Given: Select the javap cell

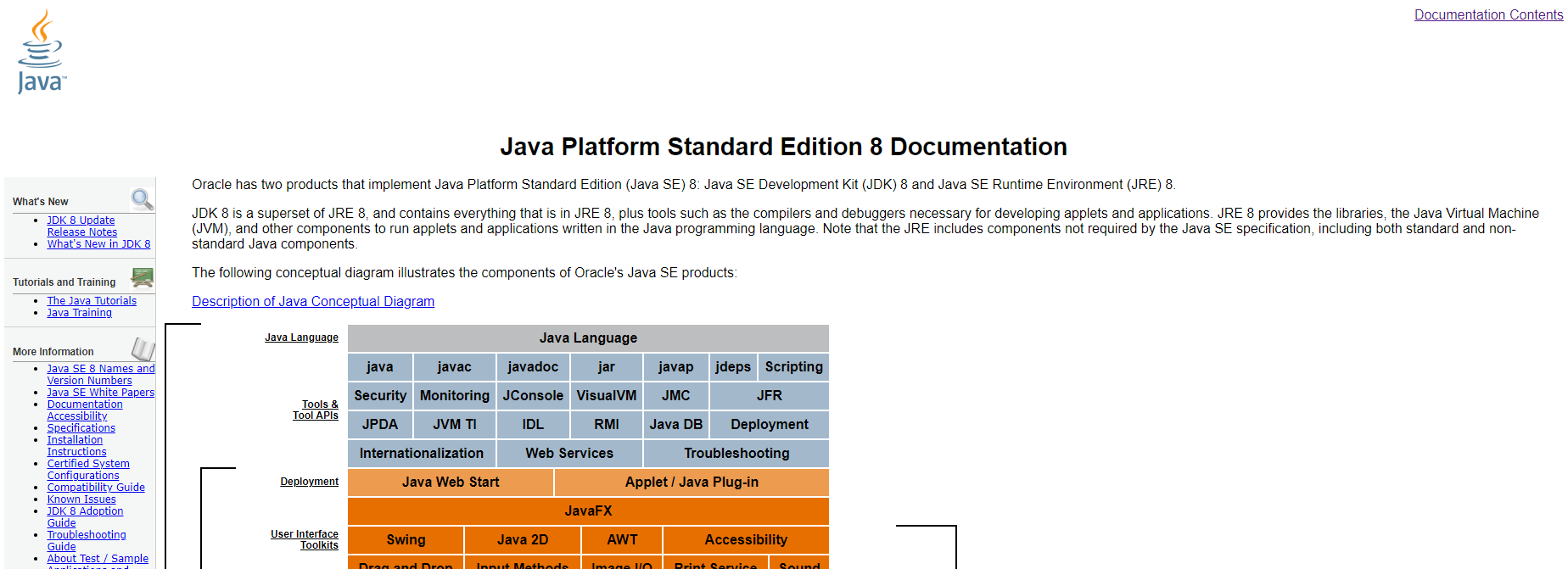Looking at the screenshot, I should coord(675,366).
